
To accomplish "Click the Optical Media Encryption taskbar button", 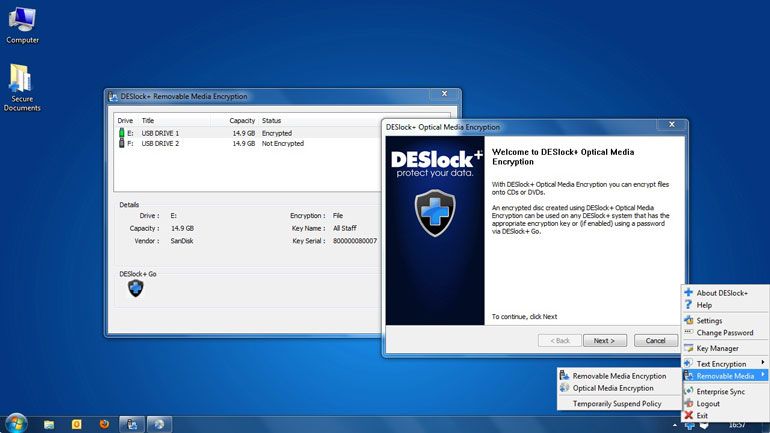I will coord(158,424).
